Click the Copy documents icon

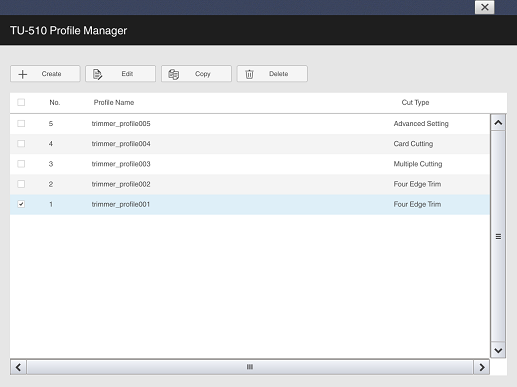click(173, 74)
